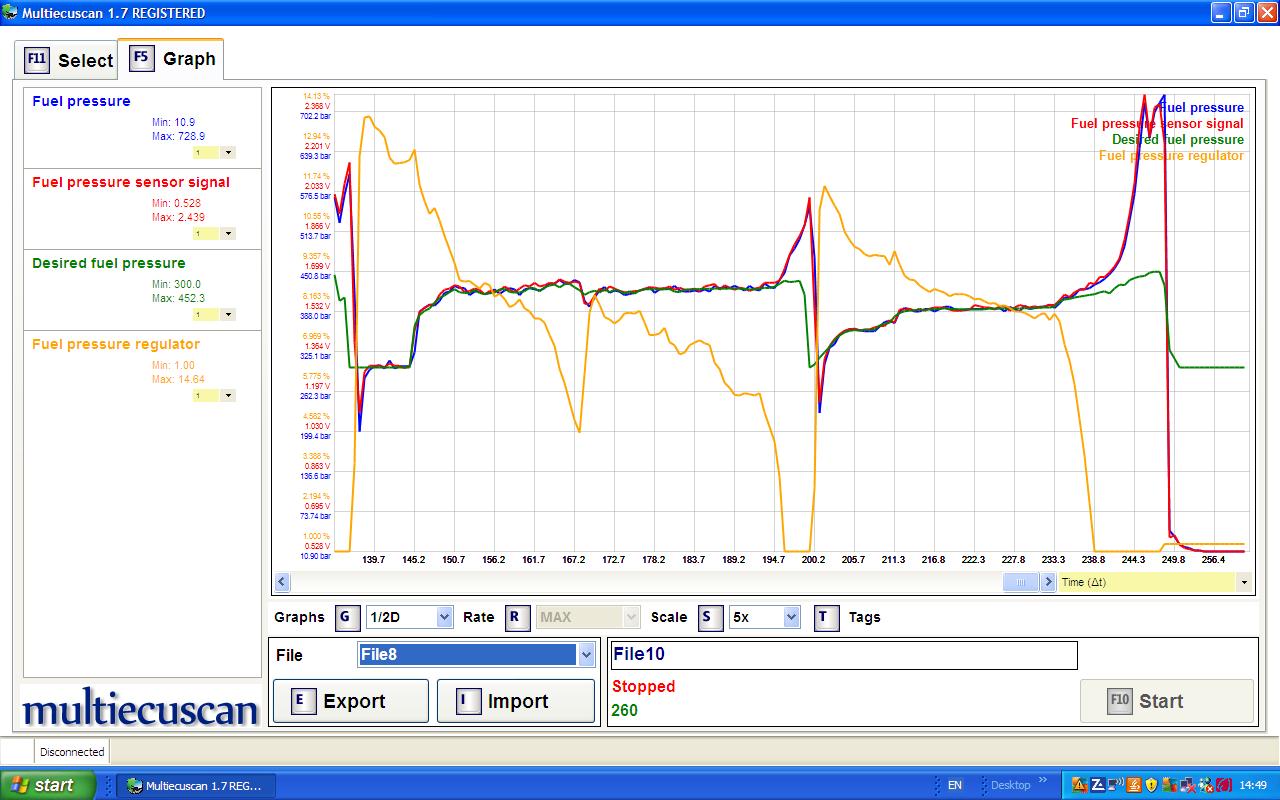Open the Scale dropdown showing 5x
1280x800 pixels.
(x=765, y=617)
